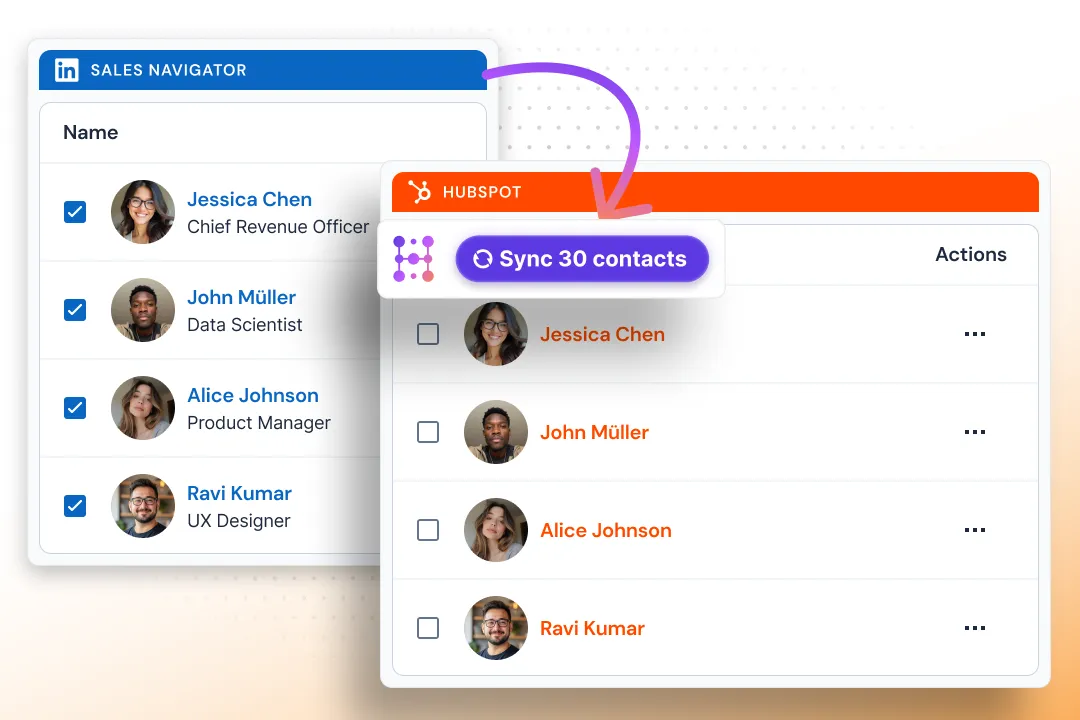Open actions menu for Alice Johnson
This screenshot has height=720, width=1080.
(x=975, y=530)
